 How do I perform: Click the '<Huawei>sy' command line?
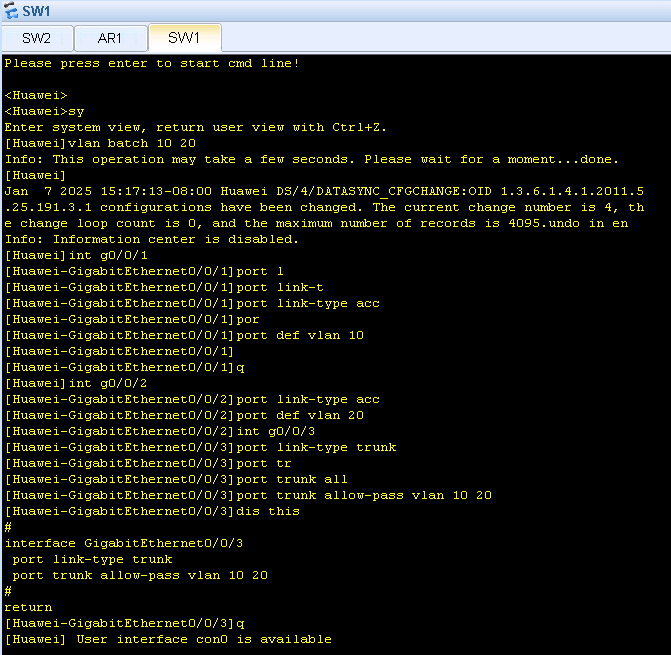click(x=44, y=112)
